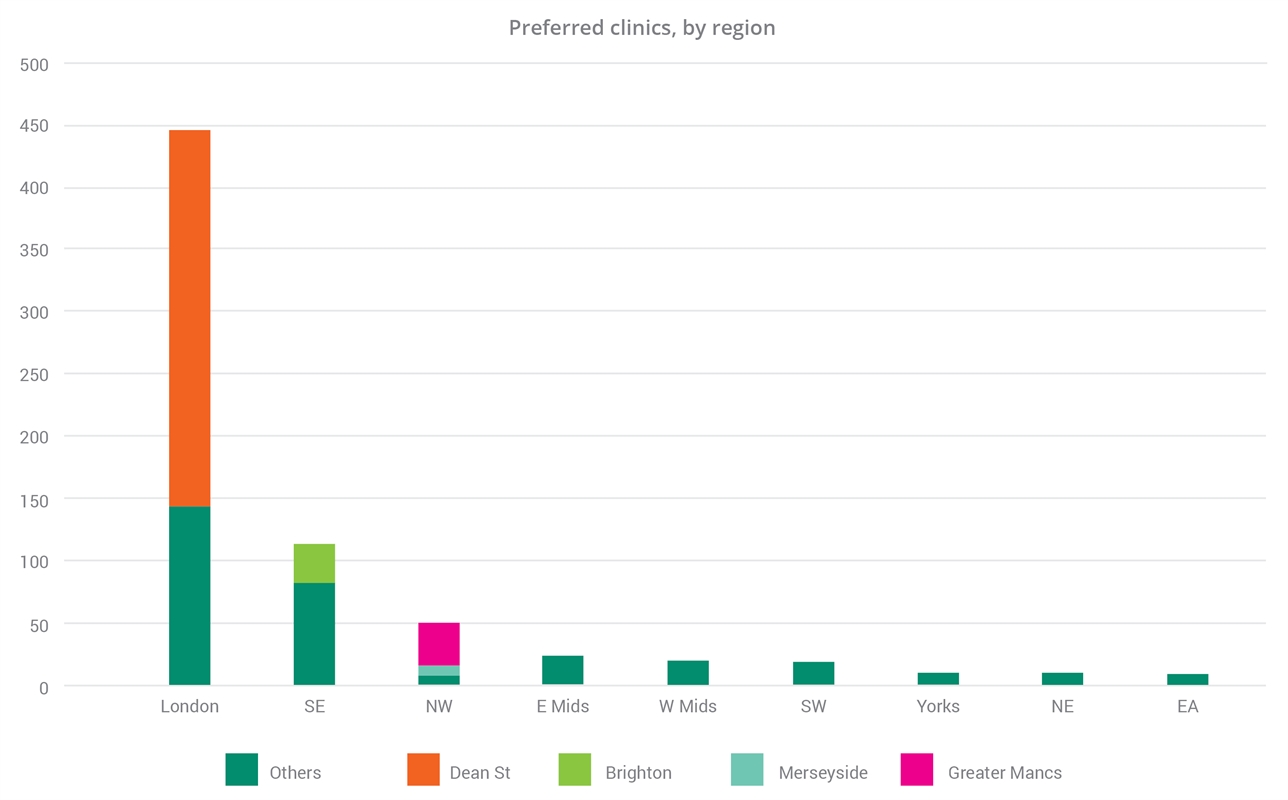Click the Others legend color swatch
The height and width of the screenshot is (800, 1288).
[242, 769]
